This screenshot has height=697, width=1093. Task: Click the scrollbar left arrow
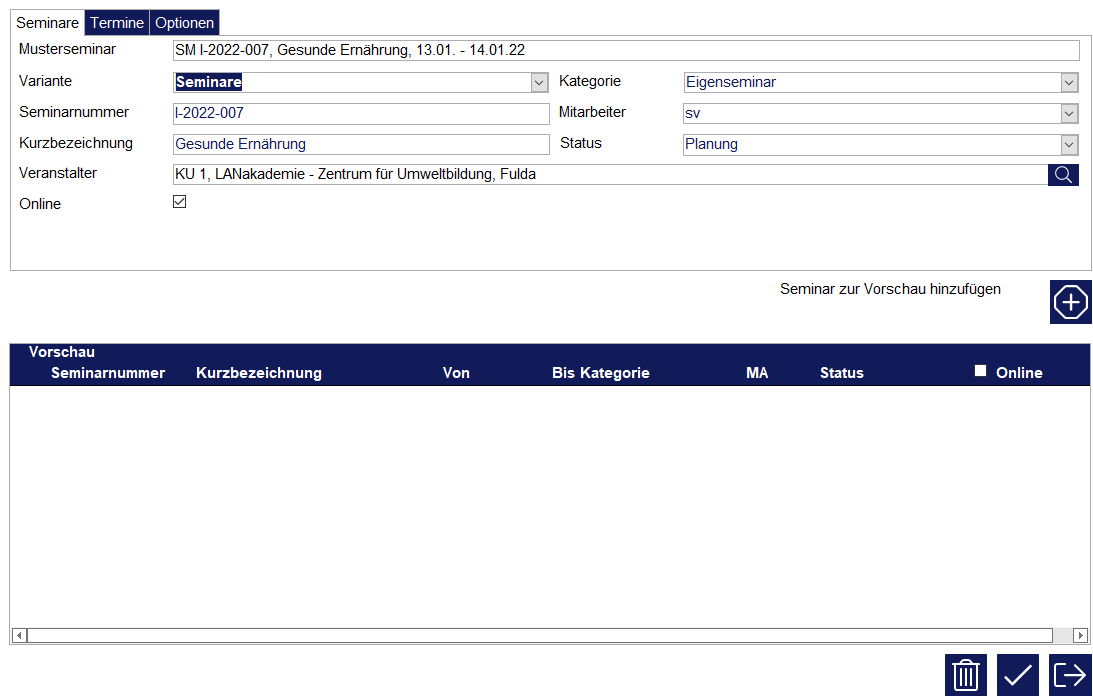pyautogui.click(x=19, y=635)
